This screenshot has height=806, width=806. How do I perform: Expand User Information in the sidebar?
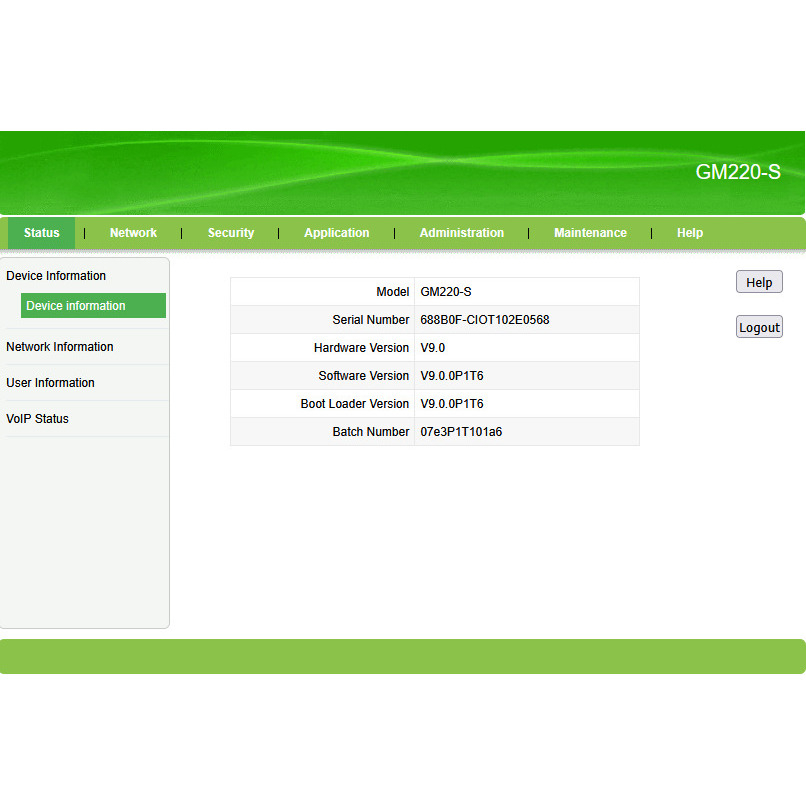[x=50, y=383]
